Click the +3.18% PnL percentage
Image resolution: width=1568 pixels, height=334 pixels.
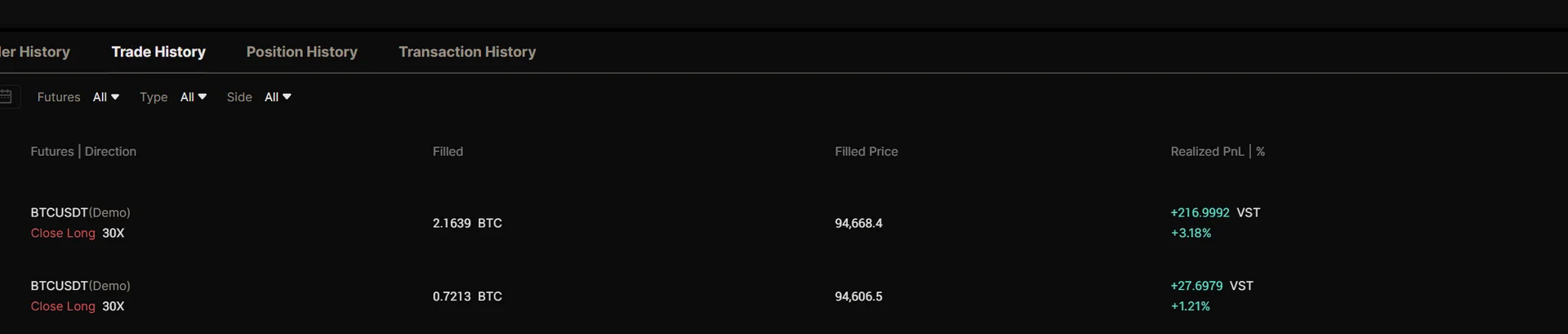pos(1191,234)
